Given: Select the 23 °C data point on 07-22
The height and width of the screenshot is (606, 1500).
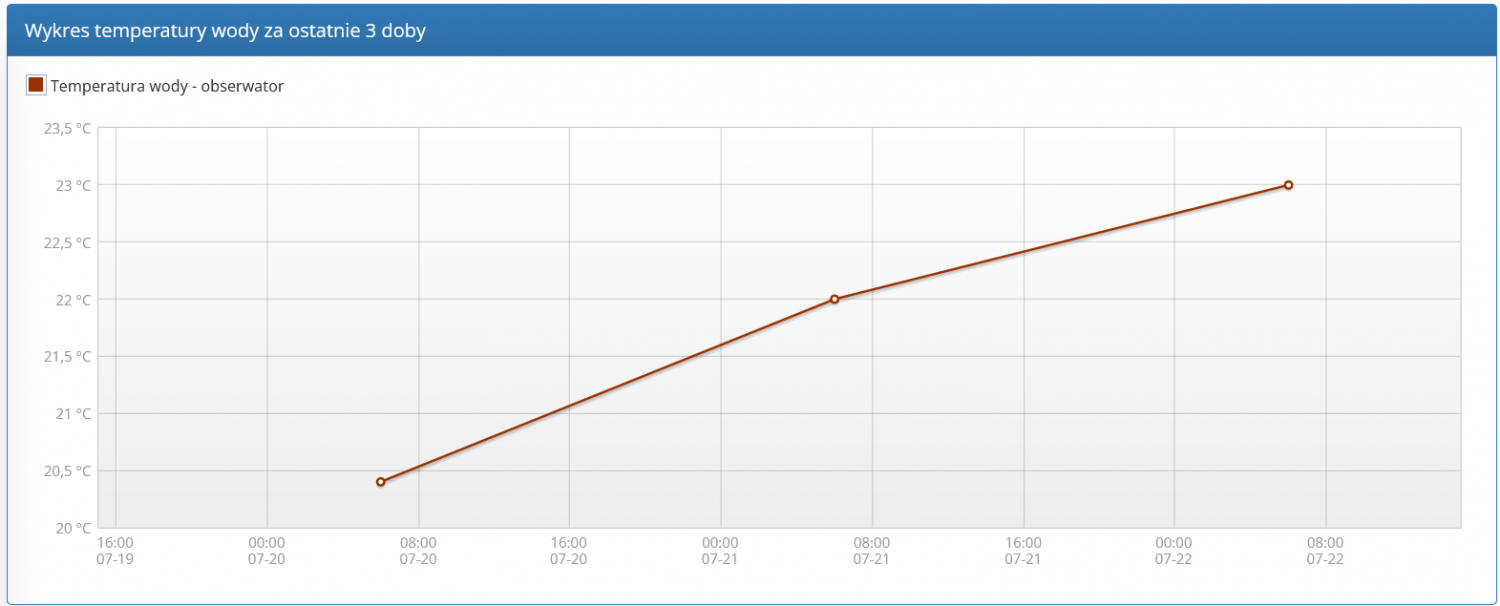Looking at the screenshot, I should coord(1288,185).
